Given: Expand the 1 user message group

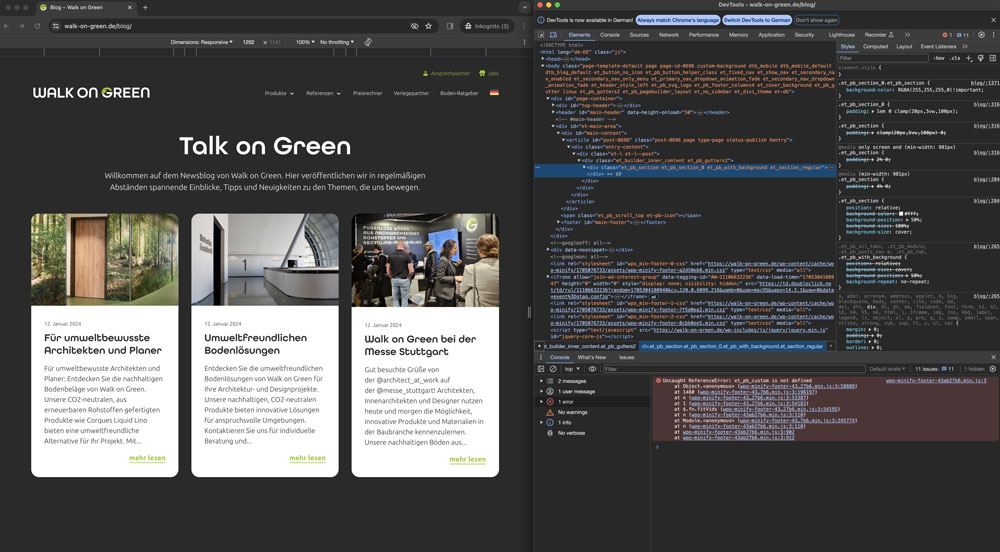Looking at the screenshot, I should tap(541, 391).
